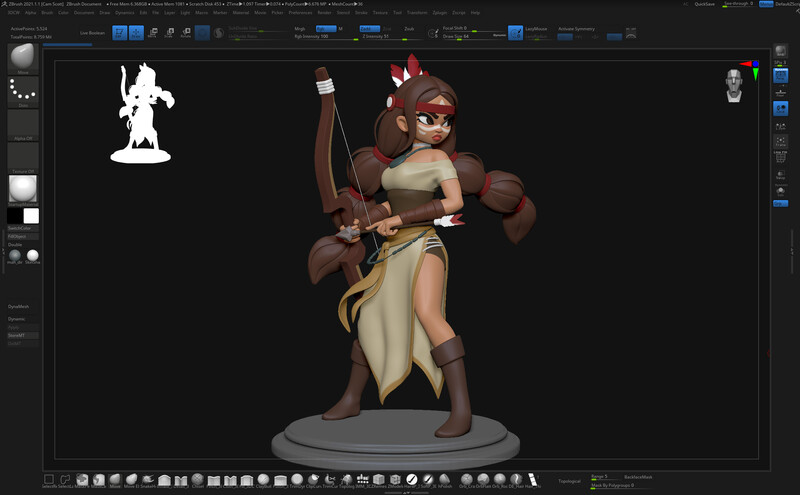
Task: Click the camera view head orientation gizmo
Action: click(734, 86)
